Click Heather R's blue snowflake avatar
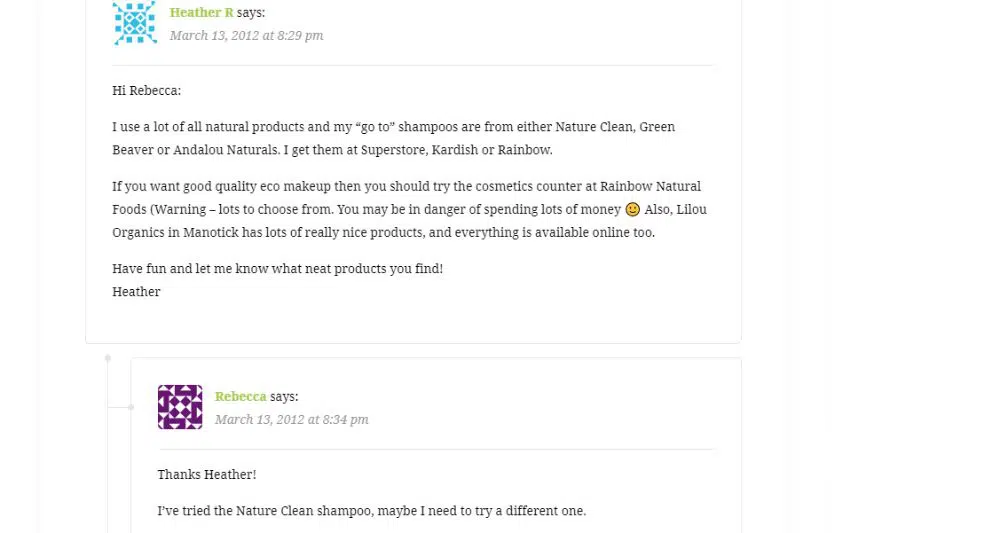Screen dimensions: 1000x533 (x=135, y=23)
